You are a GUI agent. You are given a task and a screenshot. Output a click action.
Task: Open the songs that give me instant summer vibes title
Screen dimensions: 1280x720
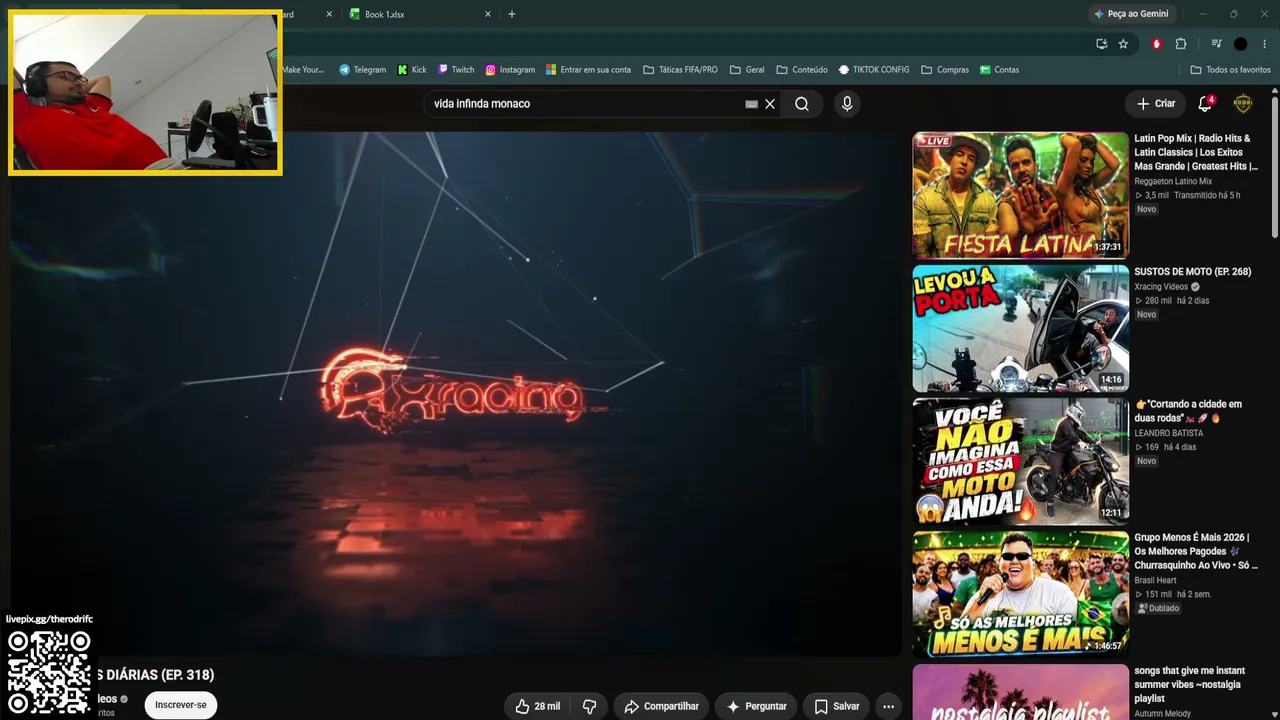click(x=1190, y=684)
